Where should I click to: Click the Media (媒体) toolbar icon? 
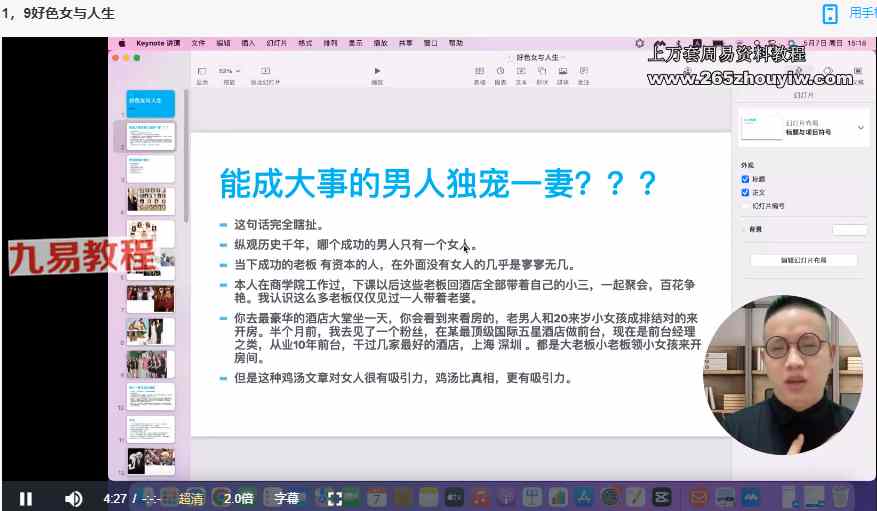pyautogui.click(x=563, y=71)
